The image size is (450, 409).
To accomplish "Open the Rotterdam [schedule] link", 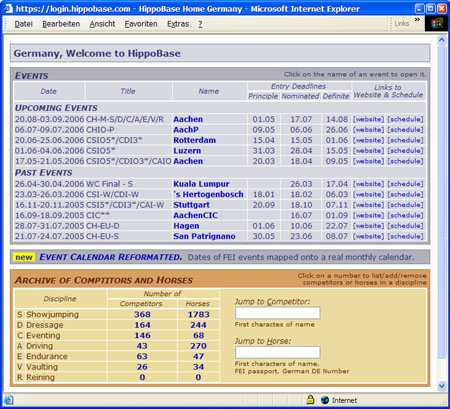I will (405, 140).
